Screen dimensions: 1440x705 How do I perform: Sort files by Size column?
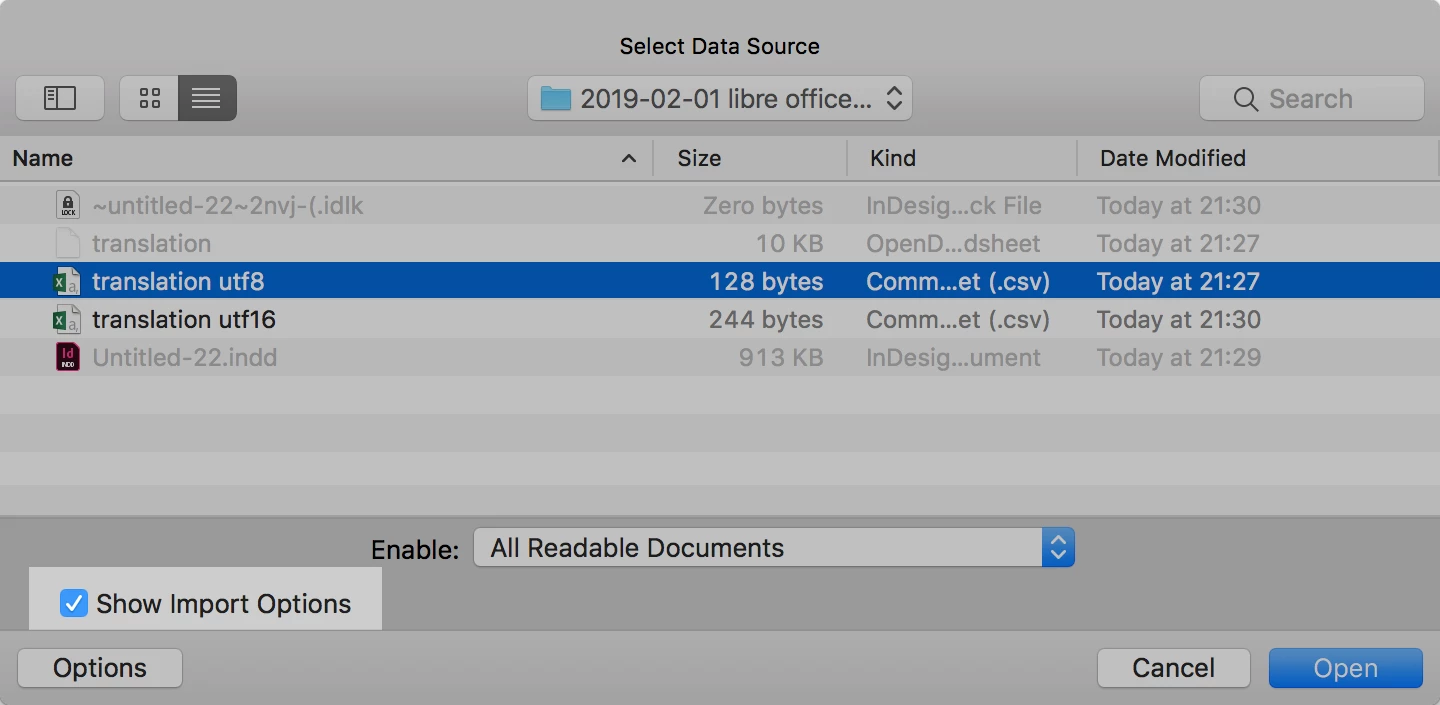click(699, 159)
